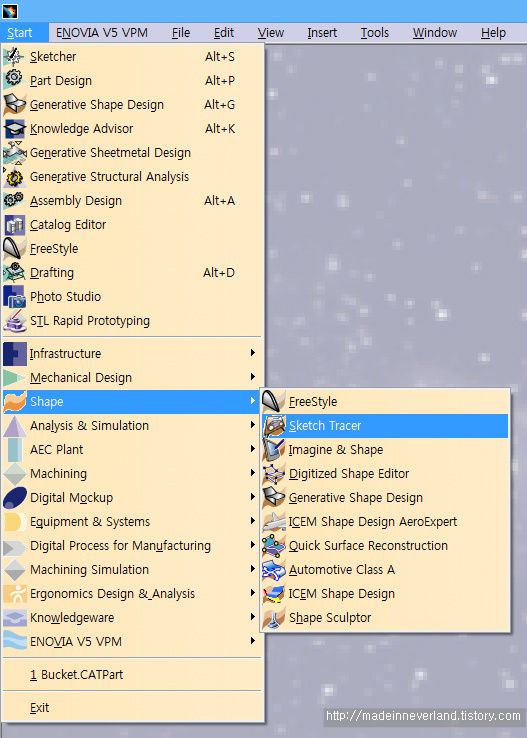
Task: Click the Mechanical Design category icon
Action: point(14,377)
